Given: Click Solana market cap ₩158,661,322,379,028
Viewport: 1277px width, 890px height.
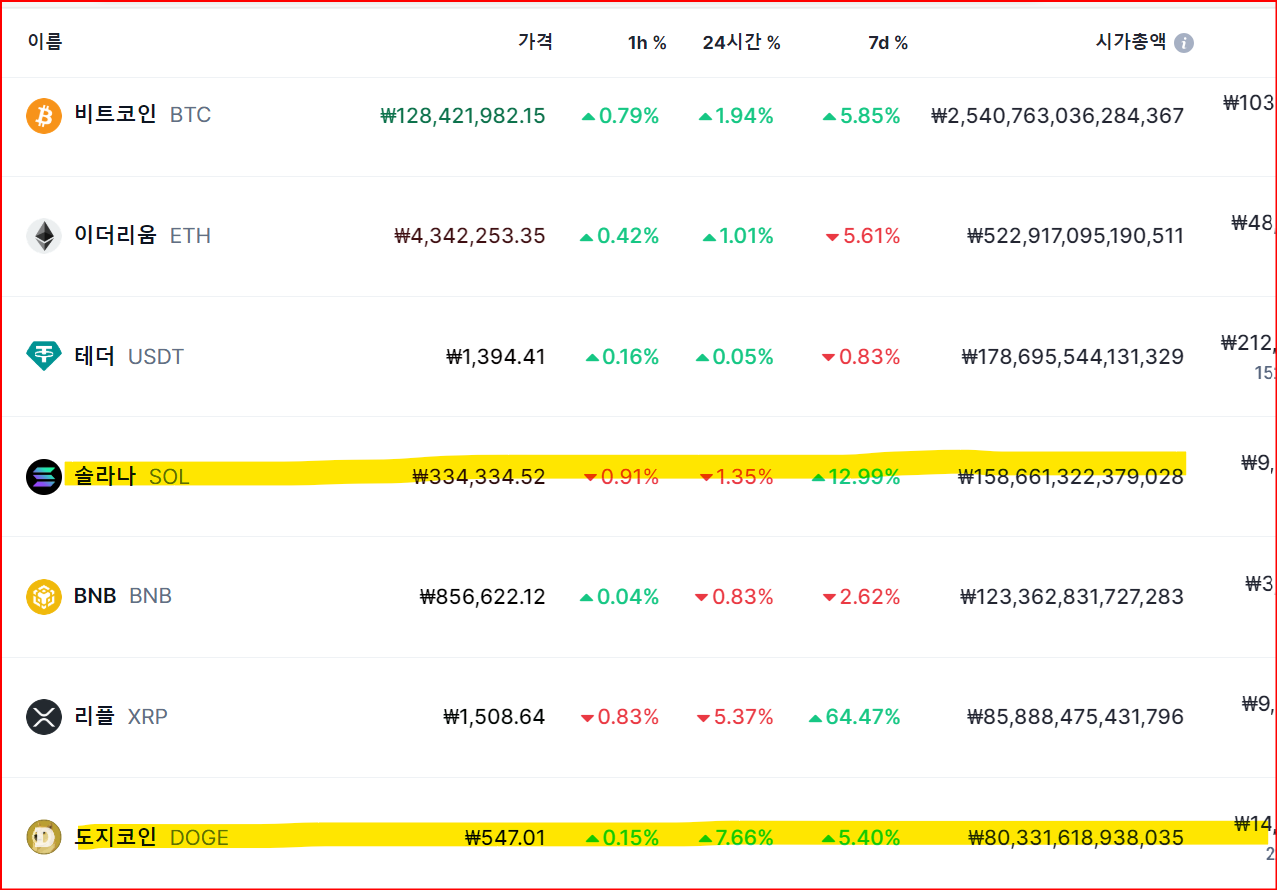Looking at the screenshot, I should (x=1071, y=477).
